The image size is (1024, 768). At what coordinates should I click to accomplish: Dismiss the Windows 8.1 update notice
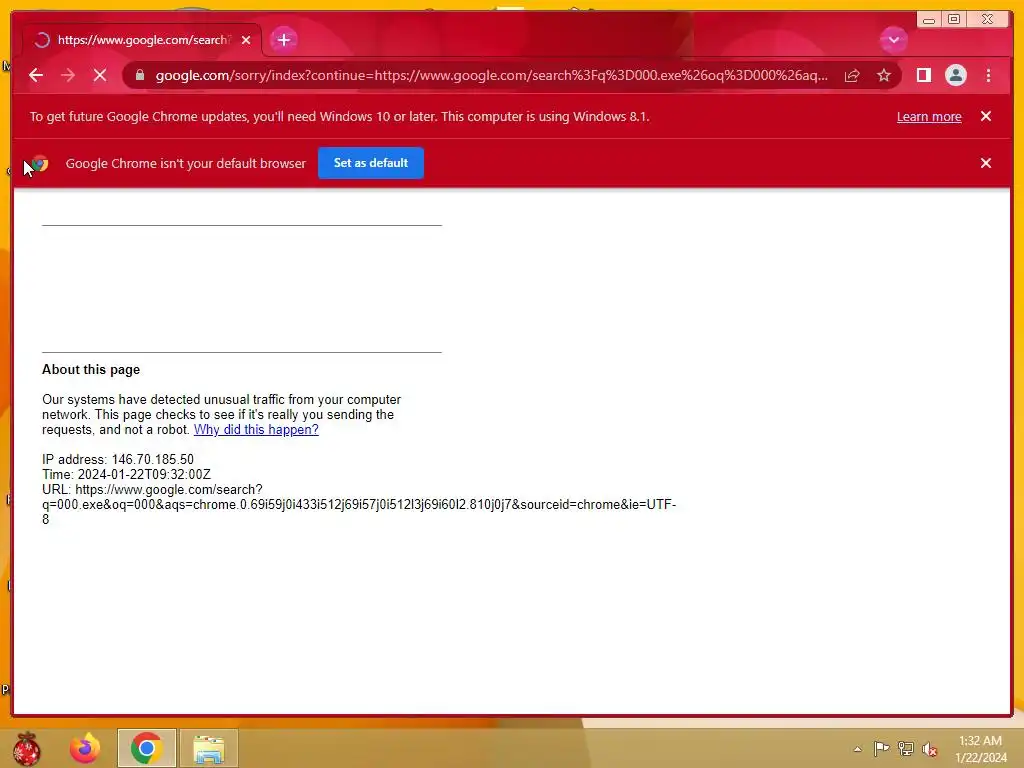point(985,116)
